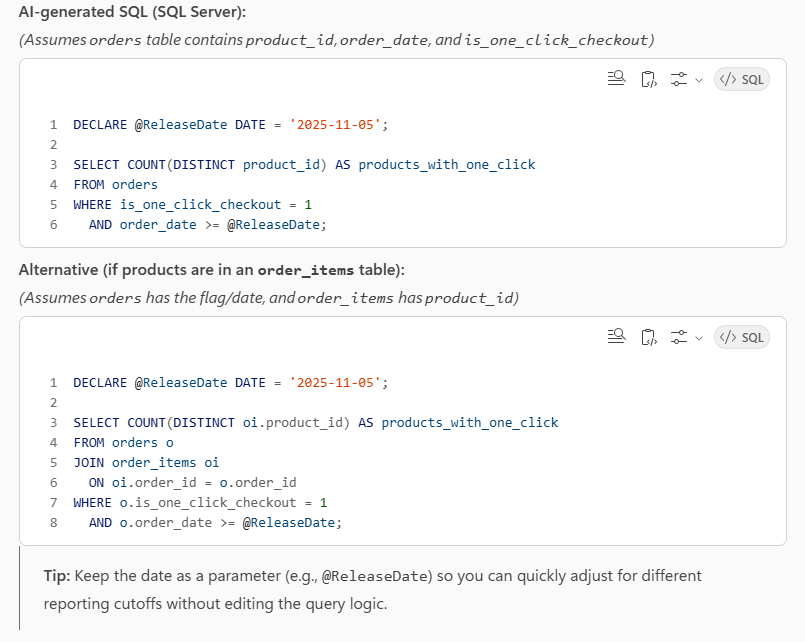The width and height of the screenshot is (805, 642).
Task: Click the find icon in the first code block
Action: point(616,79)
